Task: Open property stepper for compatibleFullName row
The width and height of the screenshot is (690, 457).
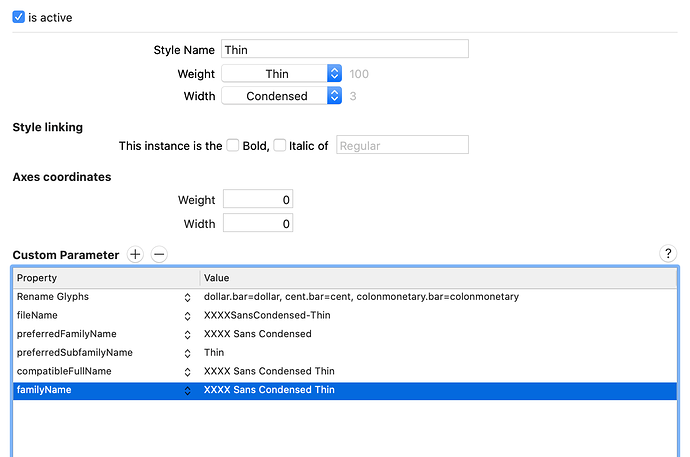Action: [x=187, y=372]
